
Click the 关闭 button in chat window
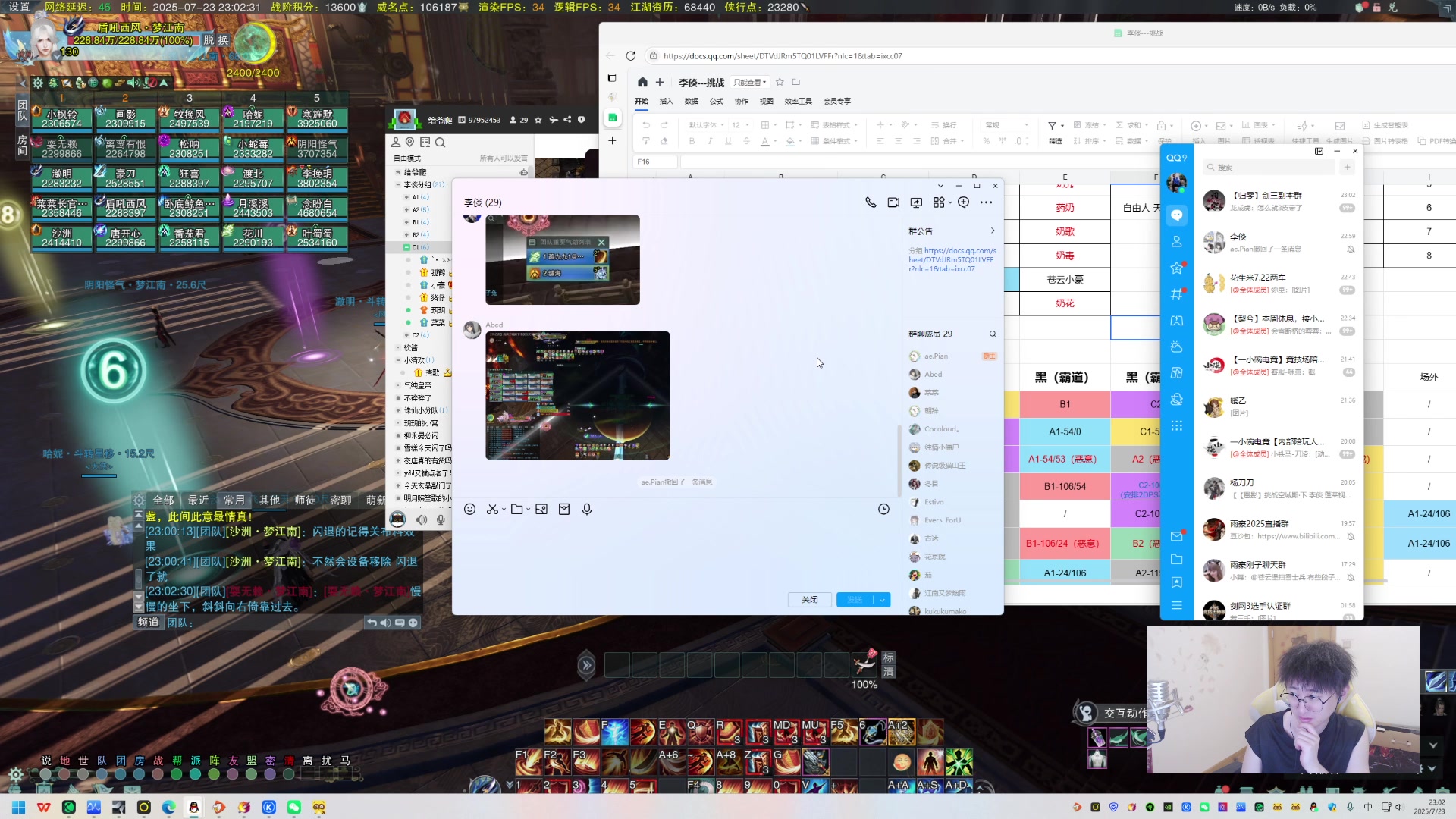[810, 600]
